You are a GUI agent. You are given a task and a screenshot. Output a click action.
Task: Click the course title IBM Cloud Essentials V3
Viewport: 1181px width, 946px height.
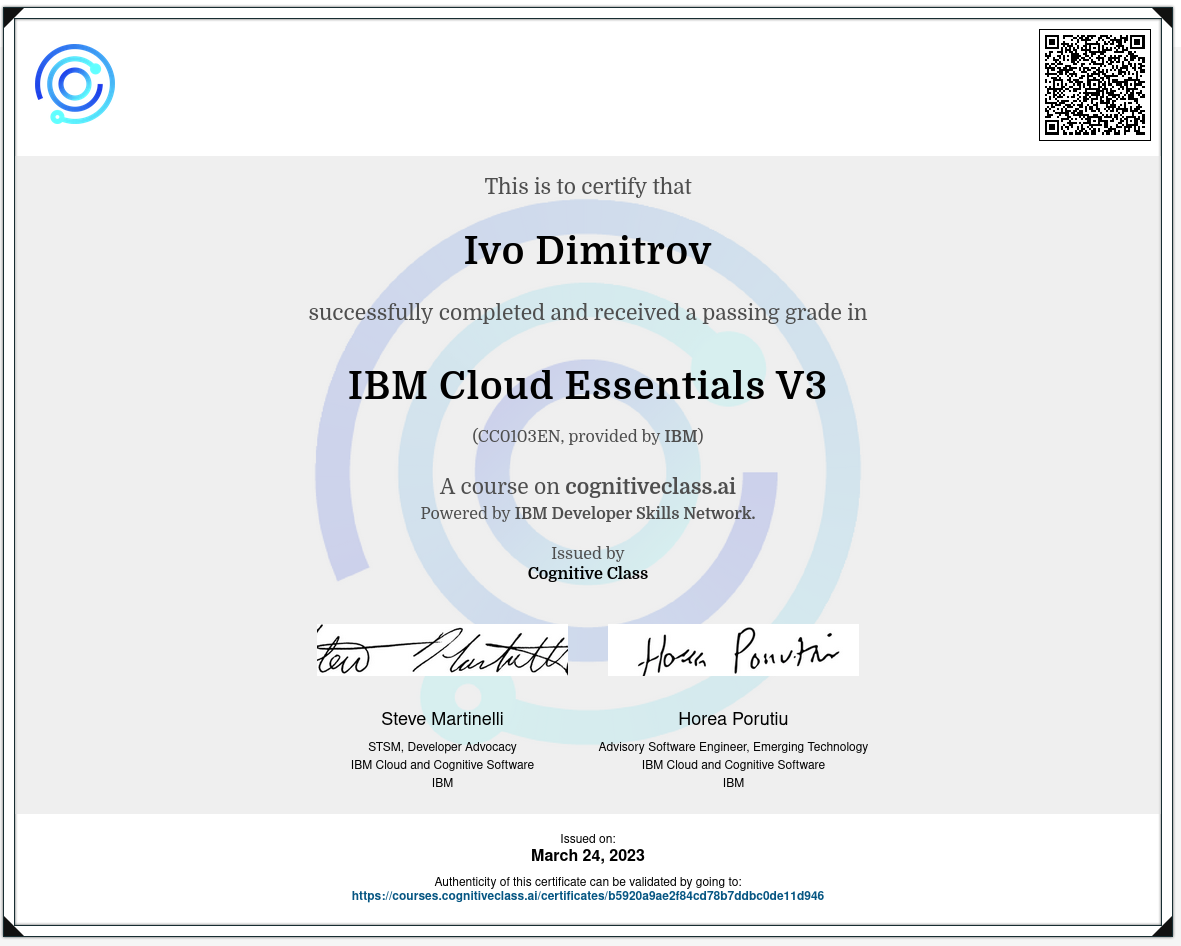(x=587, y=385)
